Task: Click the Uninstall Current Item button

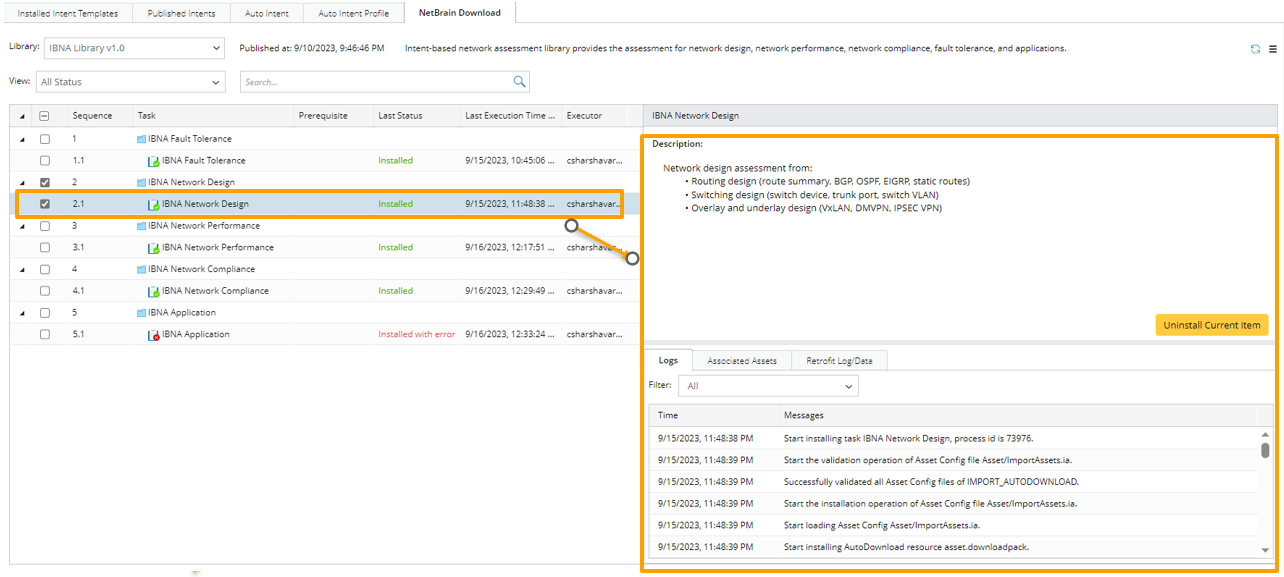Action: pyautogui.click(x=1212, y=326)
